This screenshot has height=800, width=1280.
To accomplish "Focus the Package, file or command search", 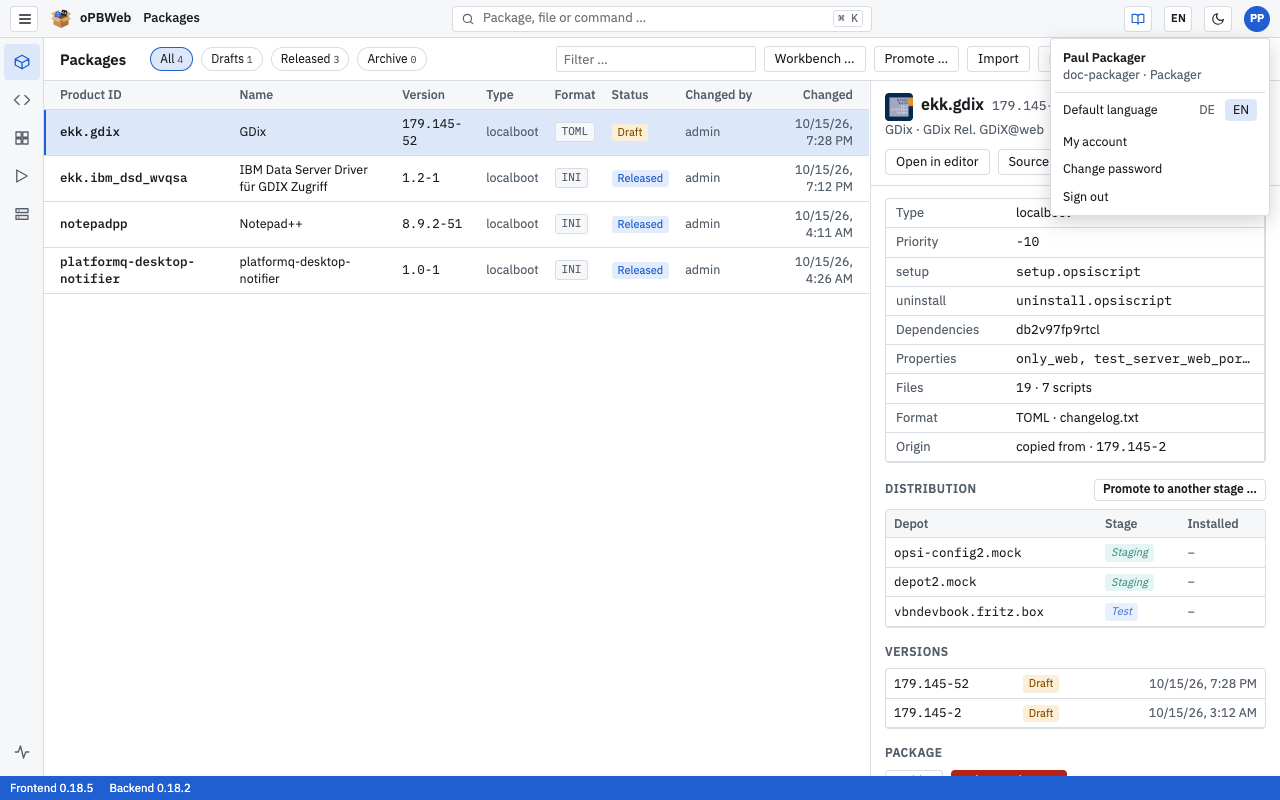I will click(662, 18).
